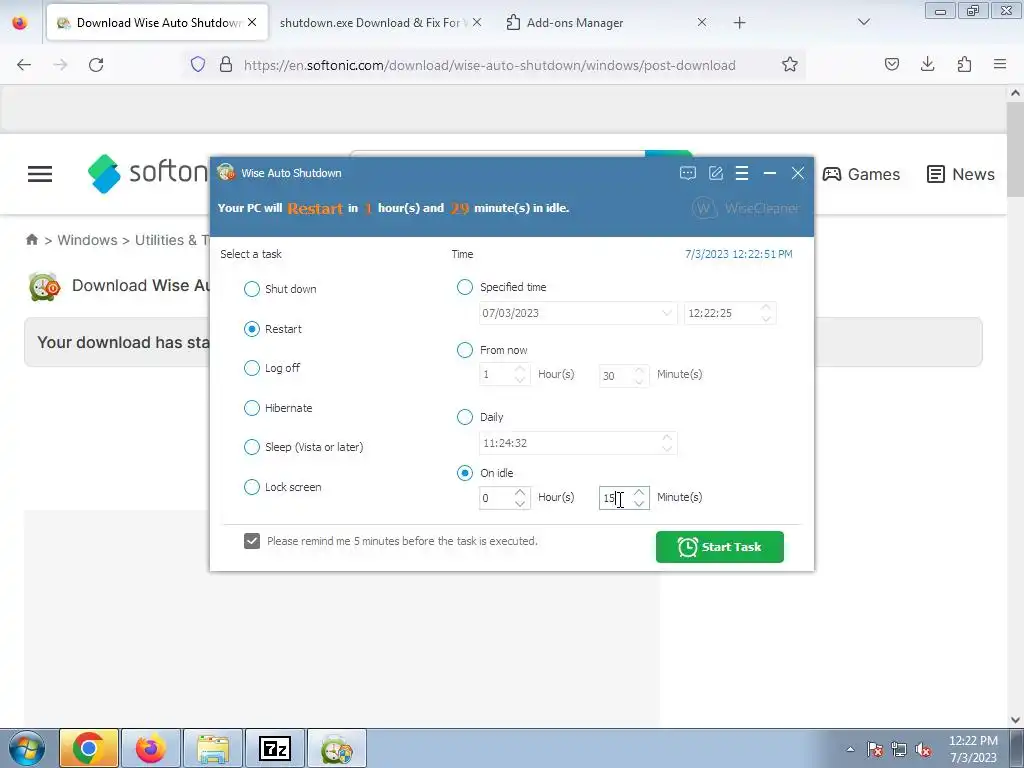The width and height of the screenshot is (1024, 768).
Task: Choose the Log off task
Action: point(251,368)
